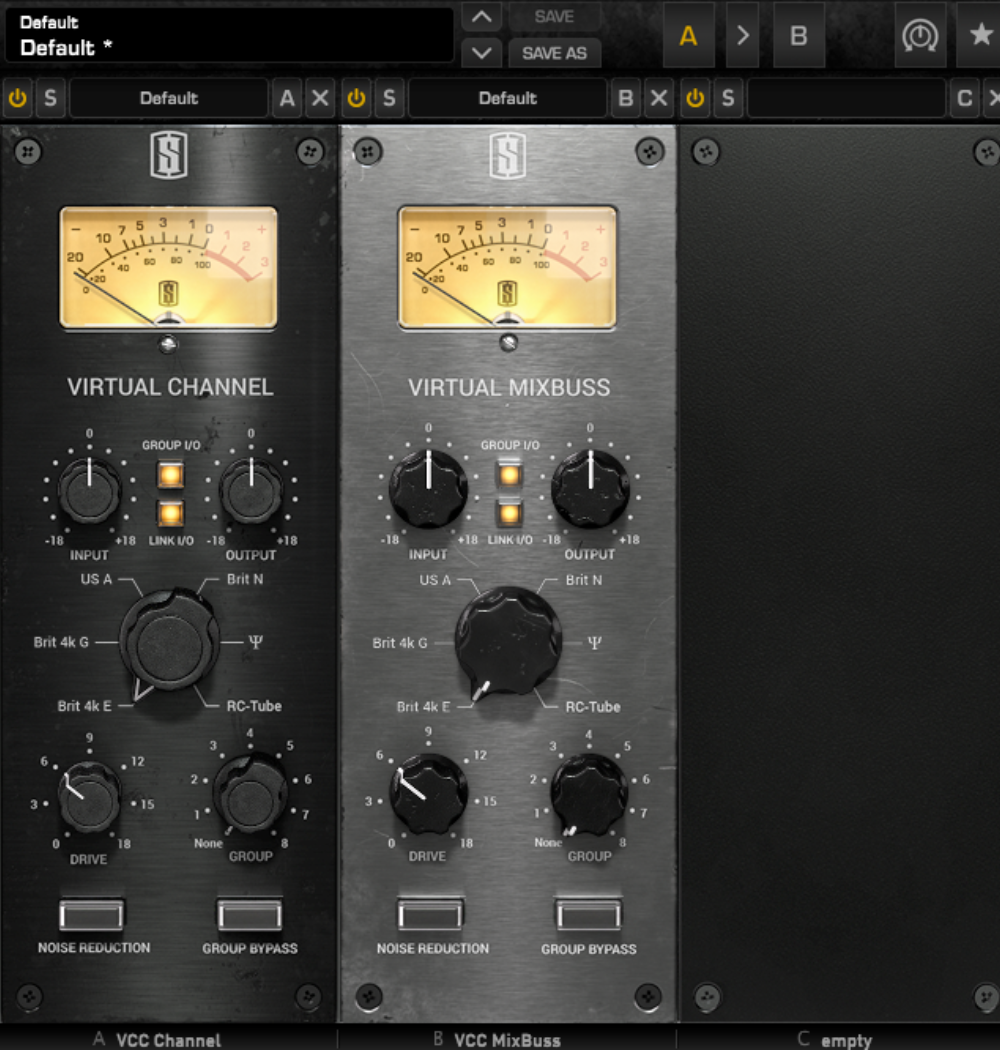Open the circular knob settings icon

[x=920, y=35]
